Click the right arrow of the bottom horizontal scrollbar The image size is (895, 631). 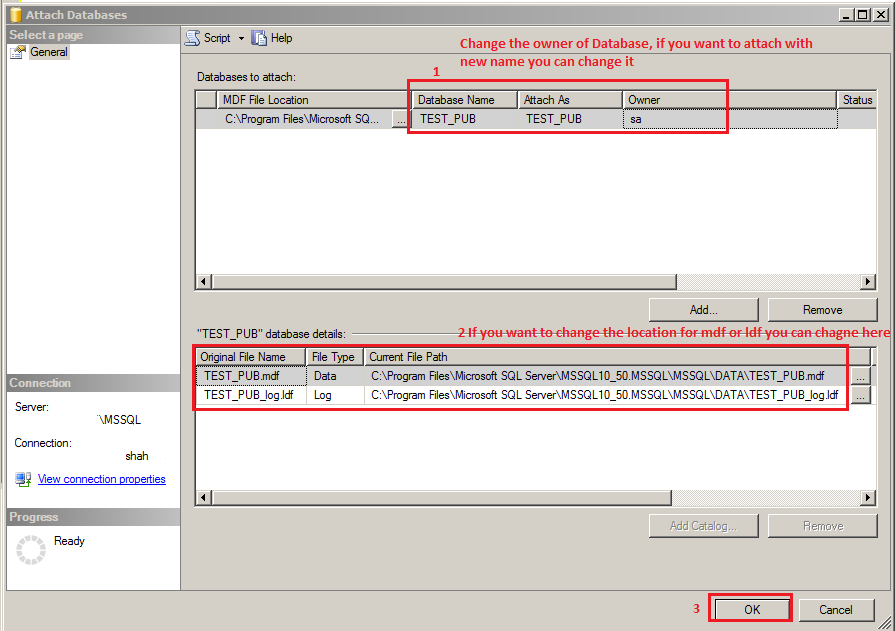click(x=869, y=497)
